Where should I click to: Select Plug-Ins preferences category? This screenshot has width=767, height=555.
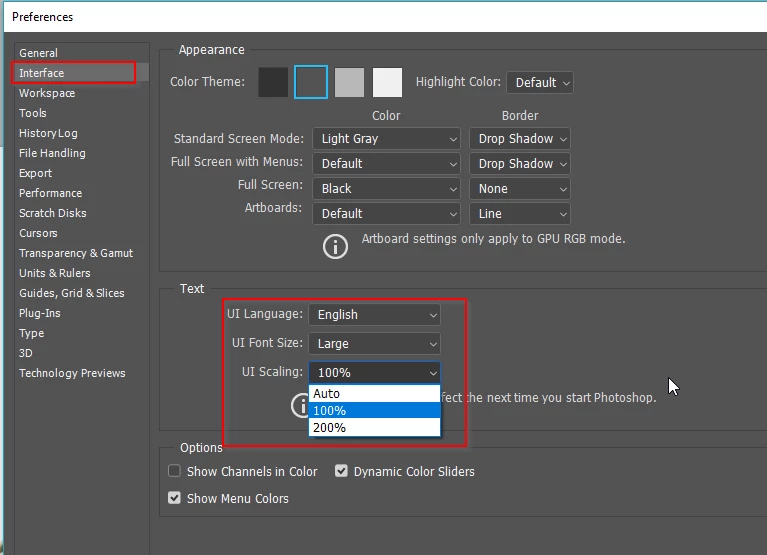pyautogui.click(x=40, y=313)
